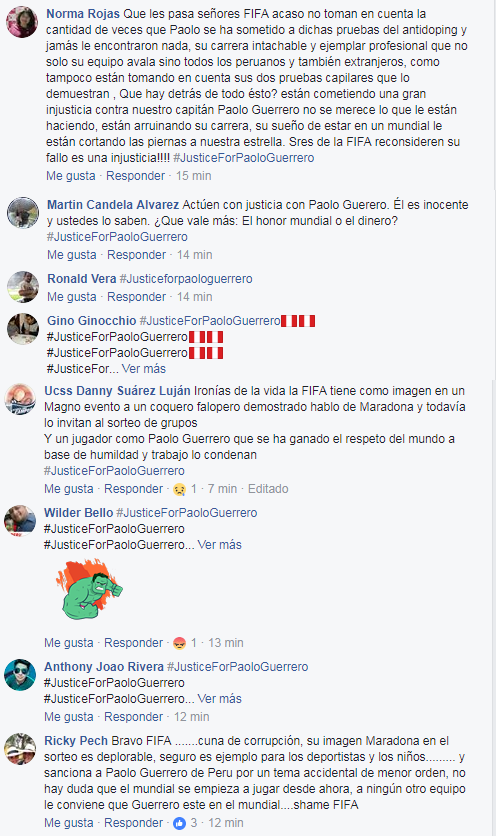The width and height of the screenshot is (496, 836).
Task: Click the sad reaction emoji on Danny's comment
Action: tap(180, 489)
